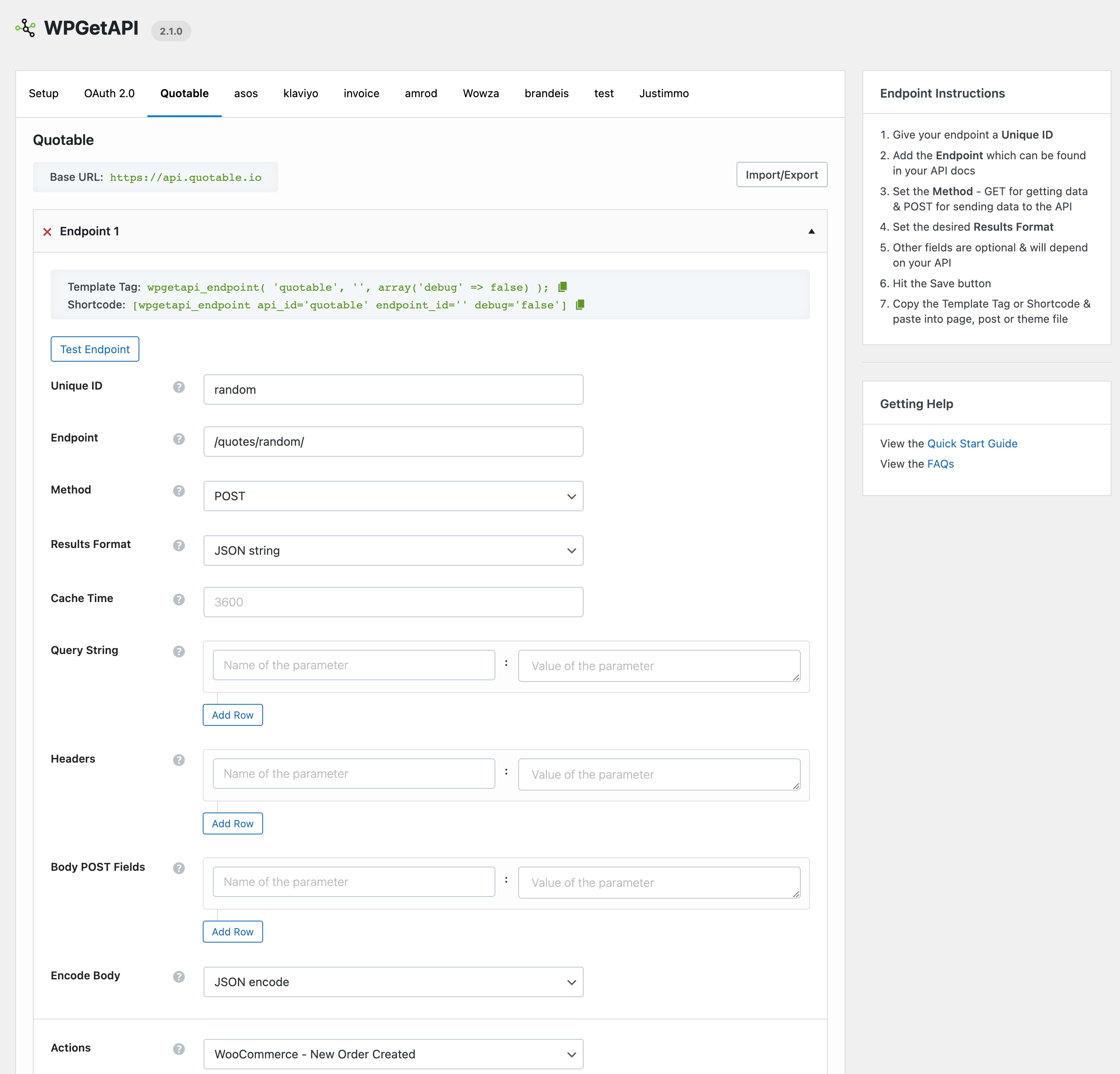This screenshot has width=1120, height=1074.
Task: Click help icon beside Method
Action: point(179,491)
